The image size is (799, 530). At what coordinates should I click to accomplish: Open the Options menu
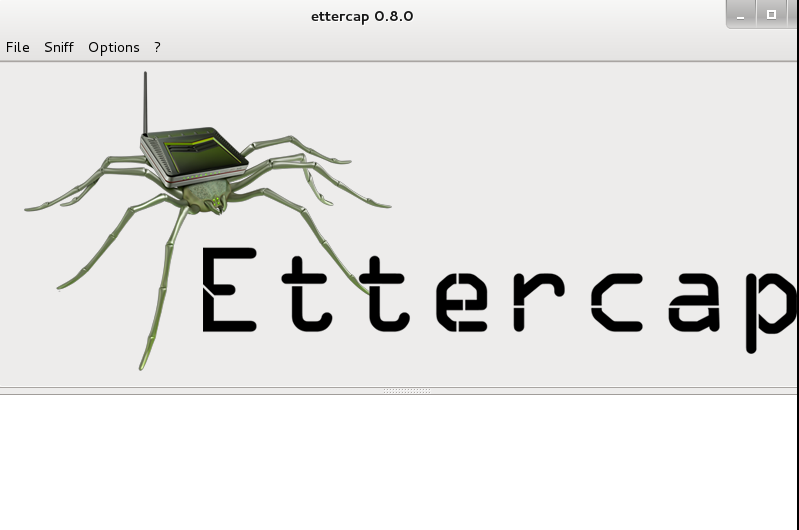point(114,47)
